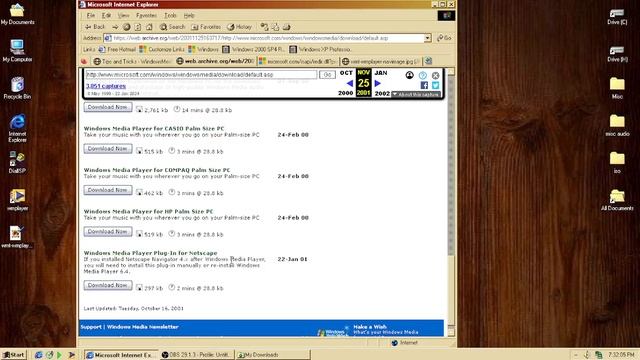Open the Windows link in Links bar
This screenshot has height=360, width=640.
coord(204,49)
